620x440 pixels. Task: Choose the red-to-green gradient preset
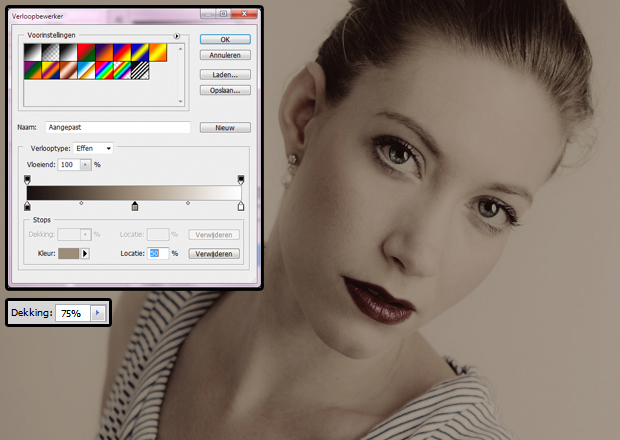86,53
